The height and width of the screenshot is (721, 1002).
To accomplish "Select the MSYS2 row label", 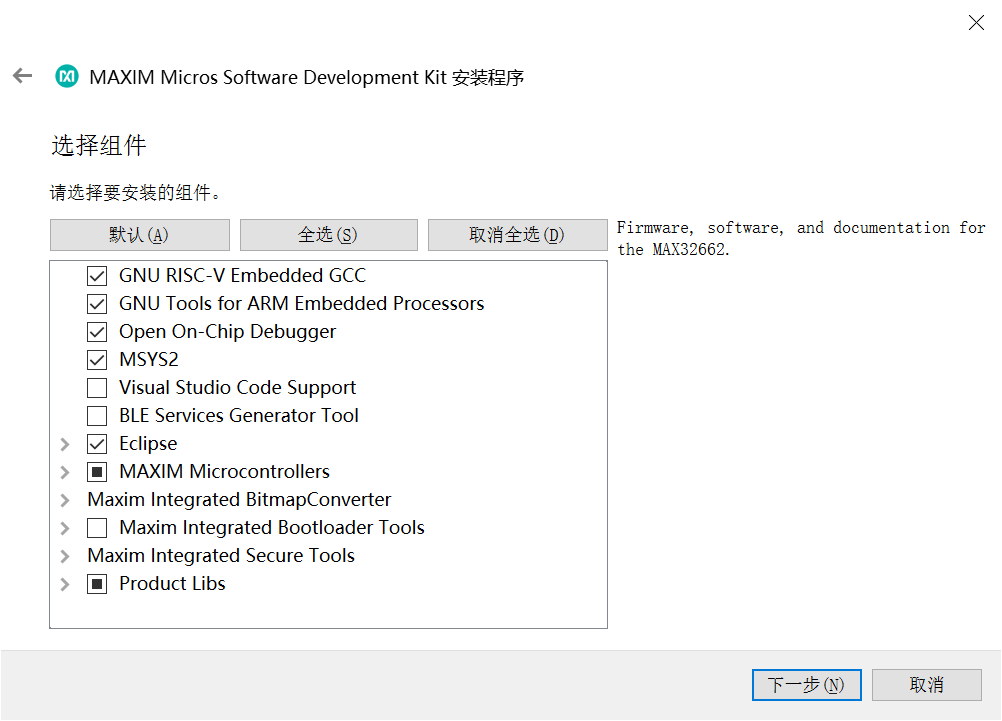I will 148,360.
